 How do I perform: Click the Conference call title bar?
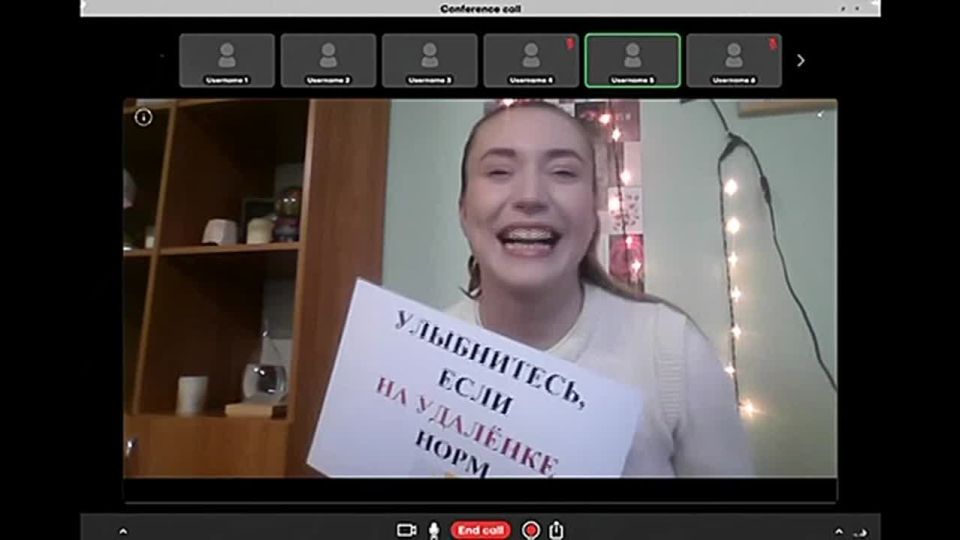(480, 9)
